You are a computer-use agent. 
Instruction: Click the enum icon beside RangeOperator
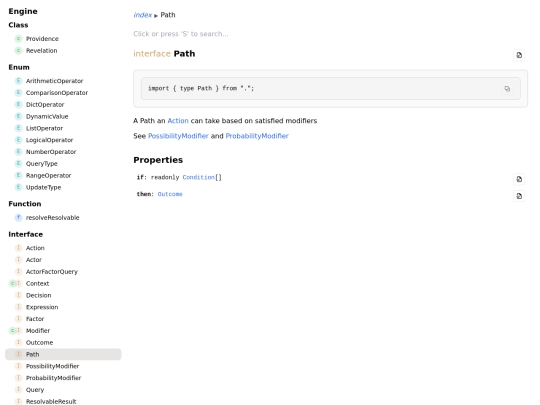click(x=19, y=175)
